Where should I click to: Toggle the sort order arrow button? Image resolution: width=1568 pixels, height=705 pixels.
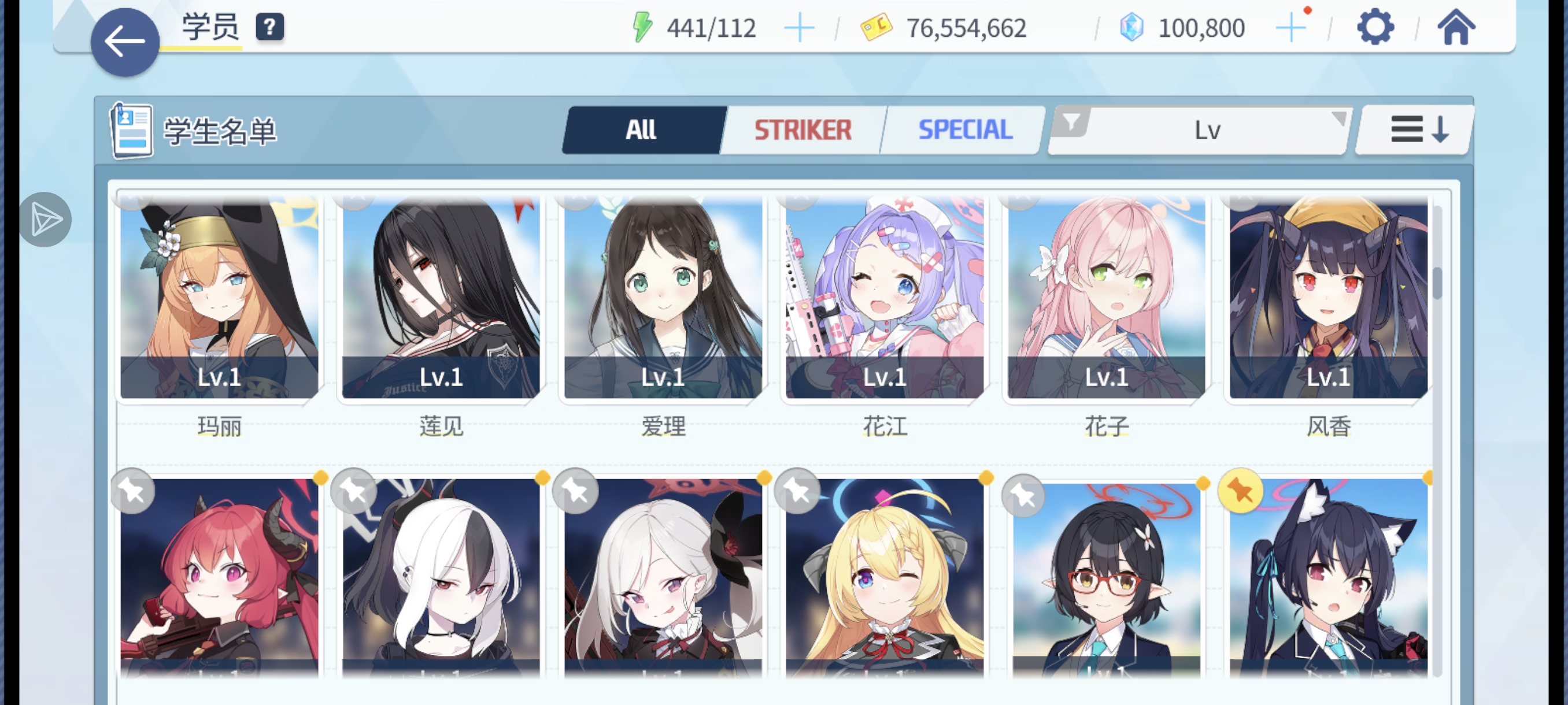[x=1416, y=129]
